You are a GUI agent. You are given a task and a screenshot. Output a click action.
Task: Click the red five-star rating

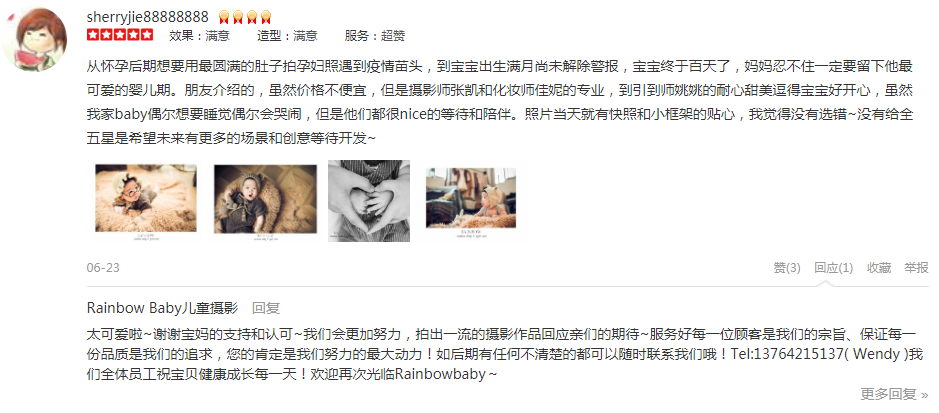(x=120, y=35)
